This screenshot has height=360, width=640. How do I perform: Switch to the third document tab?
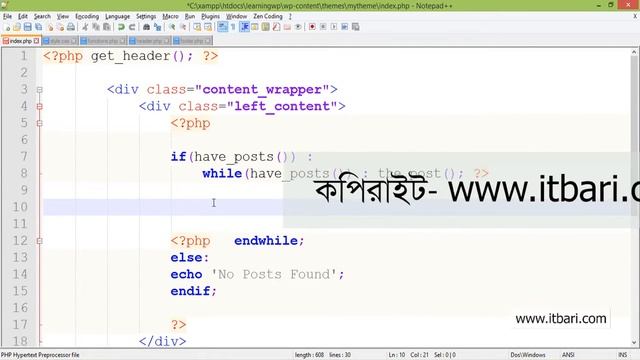[103, 41]
